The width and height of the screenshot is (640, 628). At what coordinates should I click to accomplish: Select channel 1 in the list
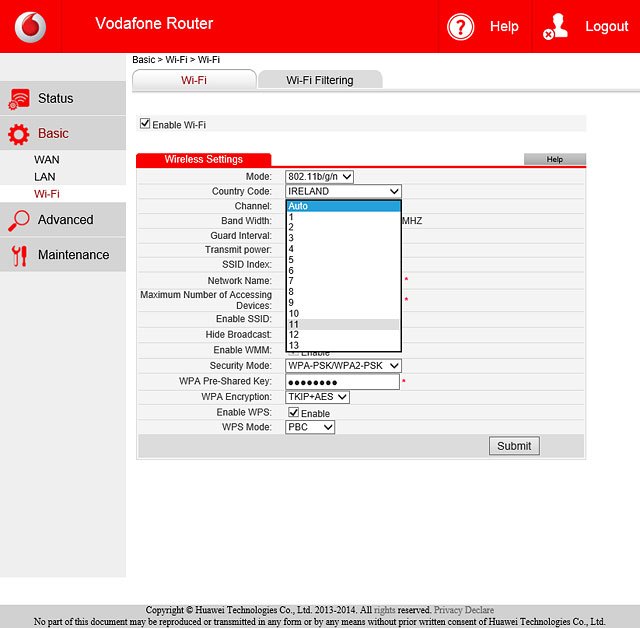click(x=343, y=217)
